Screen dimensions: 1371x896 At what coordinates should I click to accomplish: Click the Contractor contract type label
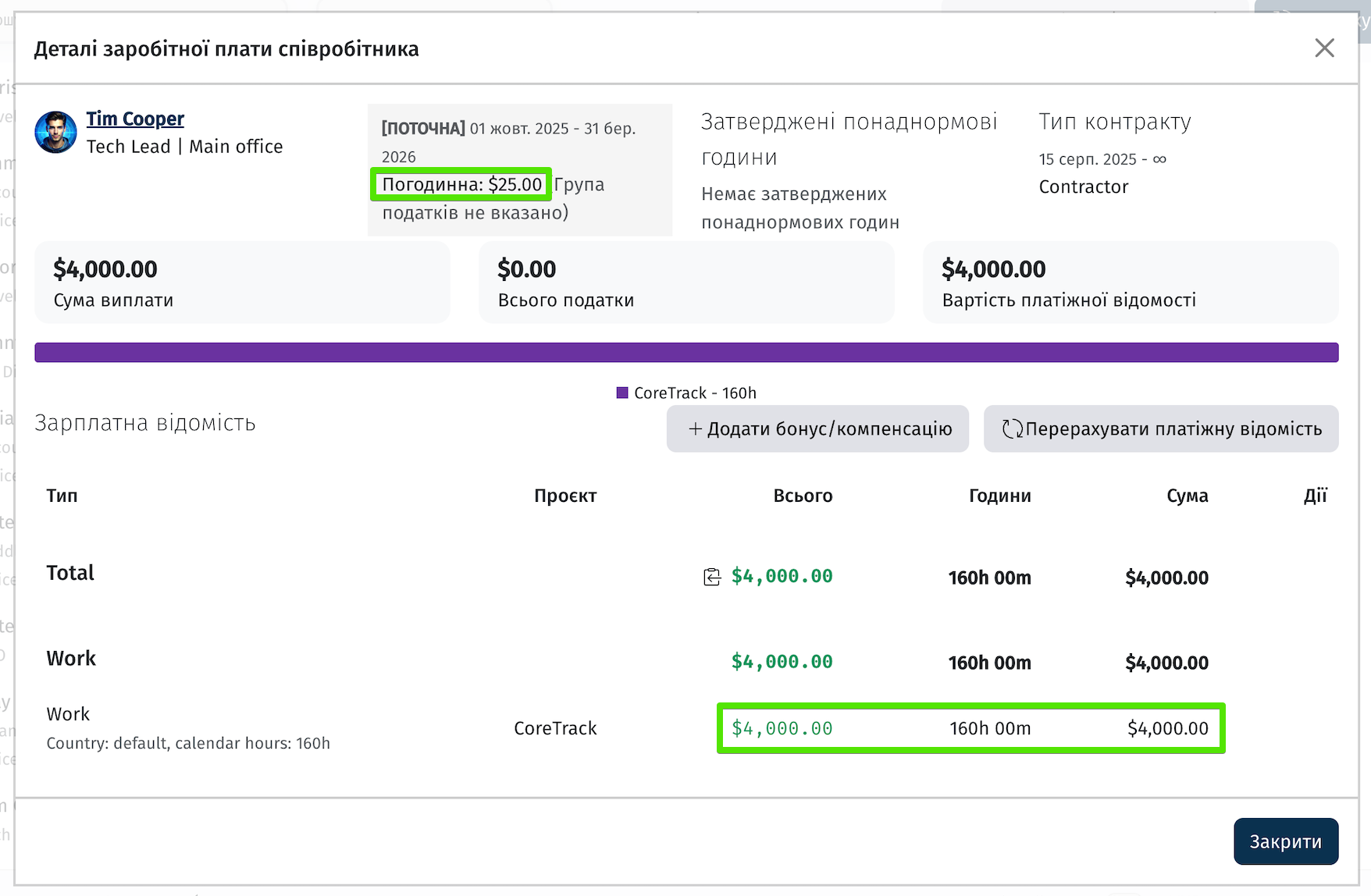click(1083, 187)
